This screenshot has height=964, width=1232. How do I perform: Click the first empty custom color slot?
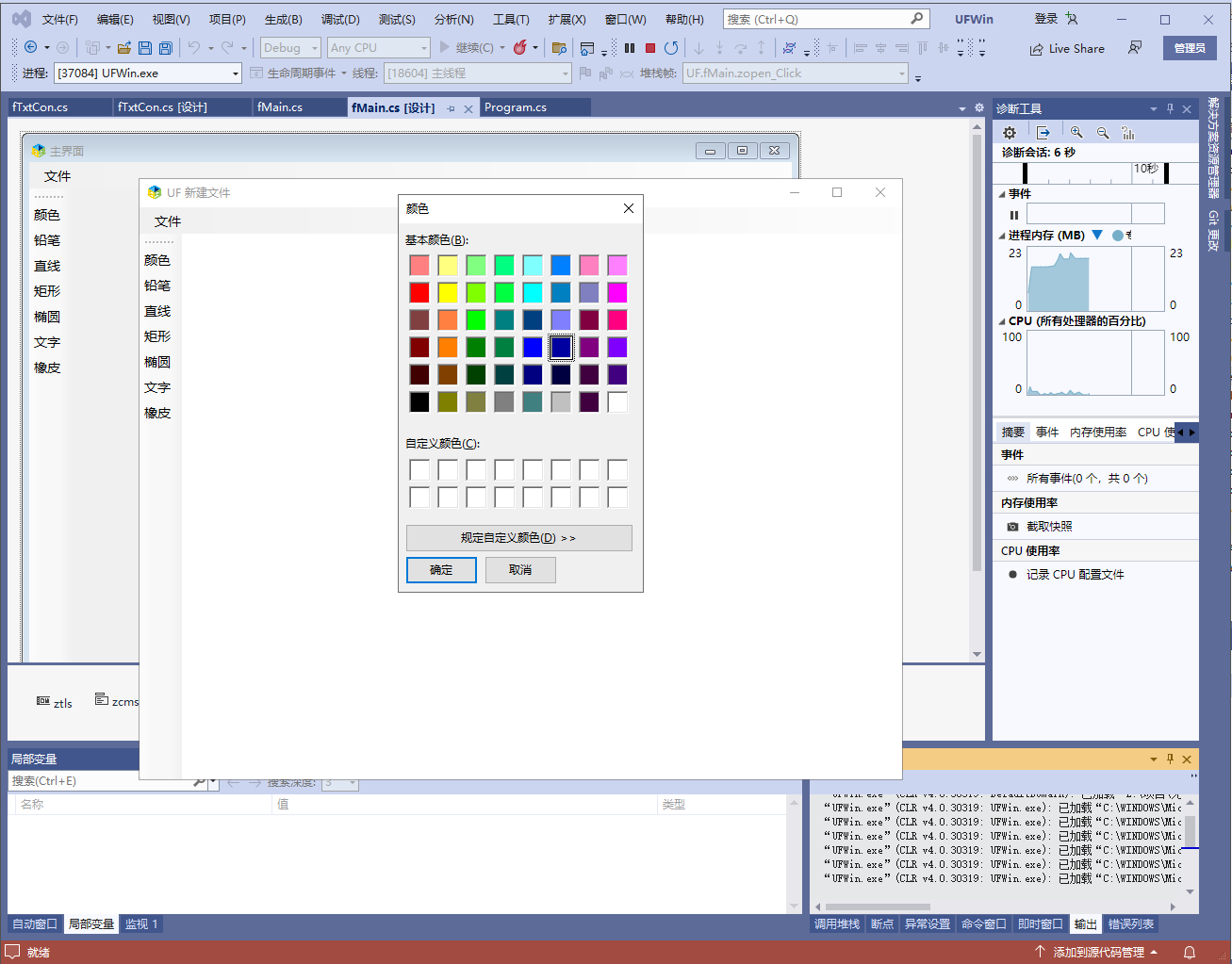point(419,469)
